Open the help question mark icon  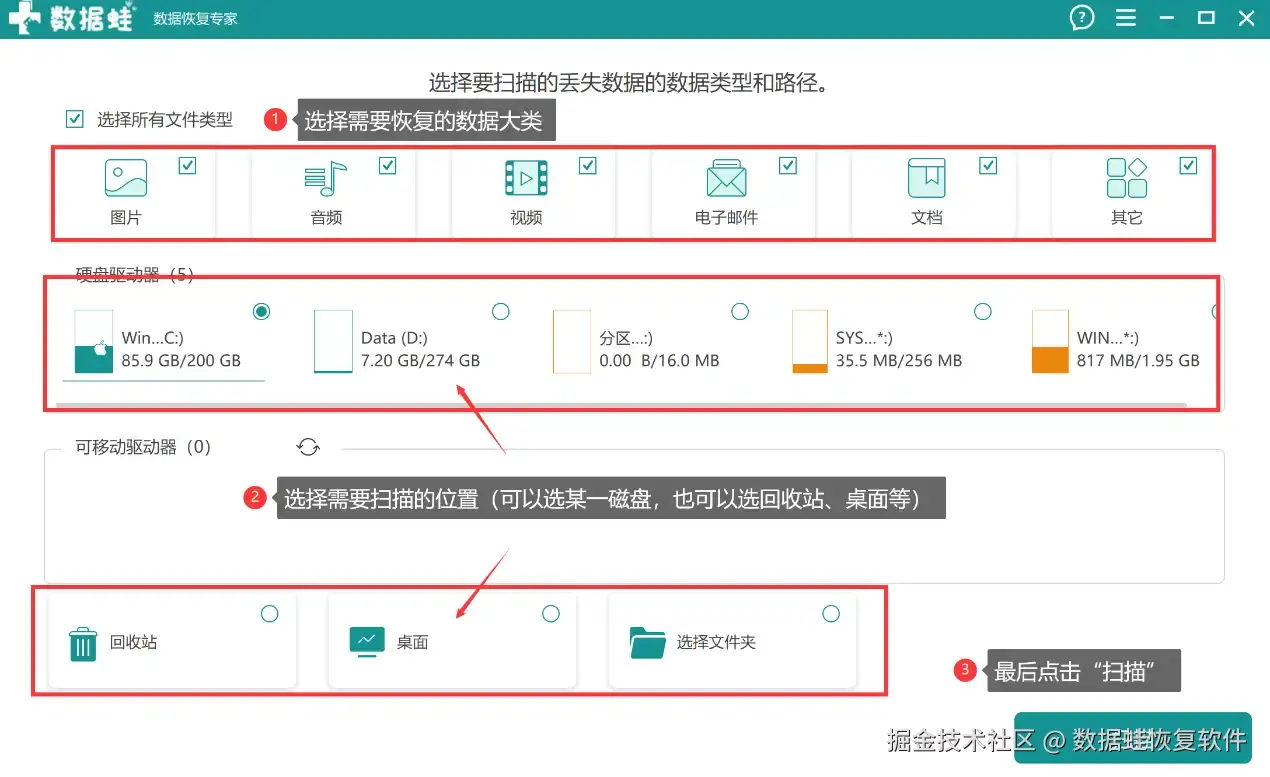[1082, 17]
